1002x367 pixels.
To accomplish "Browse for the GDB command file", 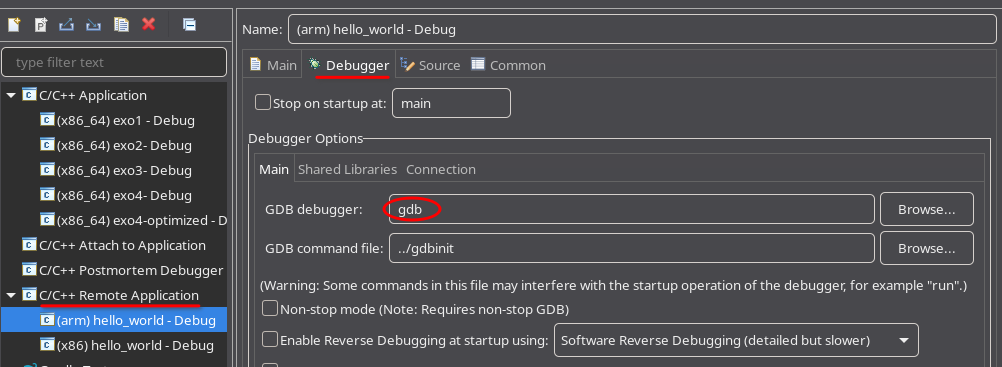I will pyautogui.click(x=927, y=248).
